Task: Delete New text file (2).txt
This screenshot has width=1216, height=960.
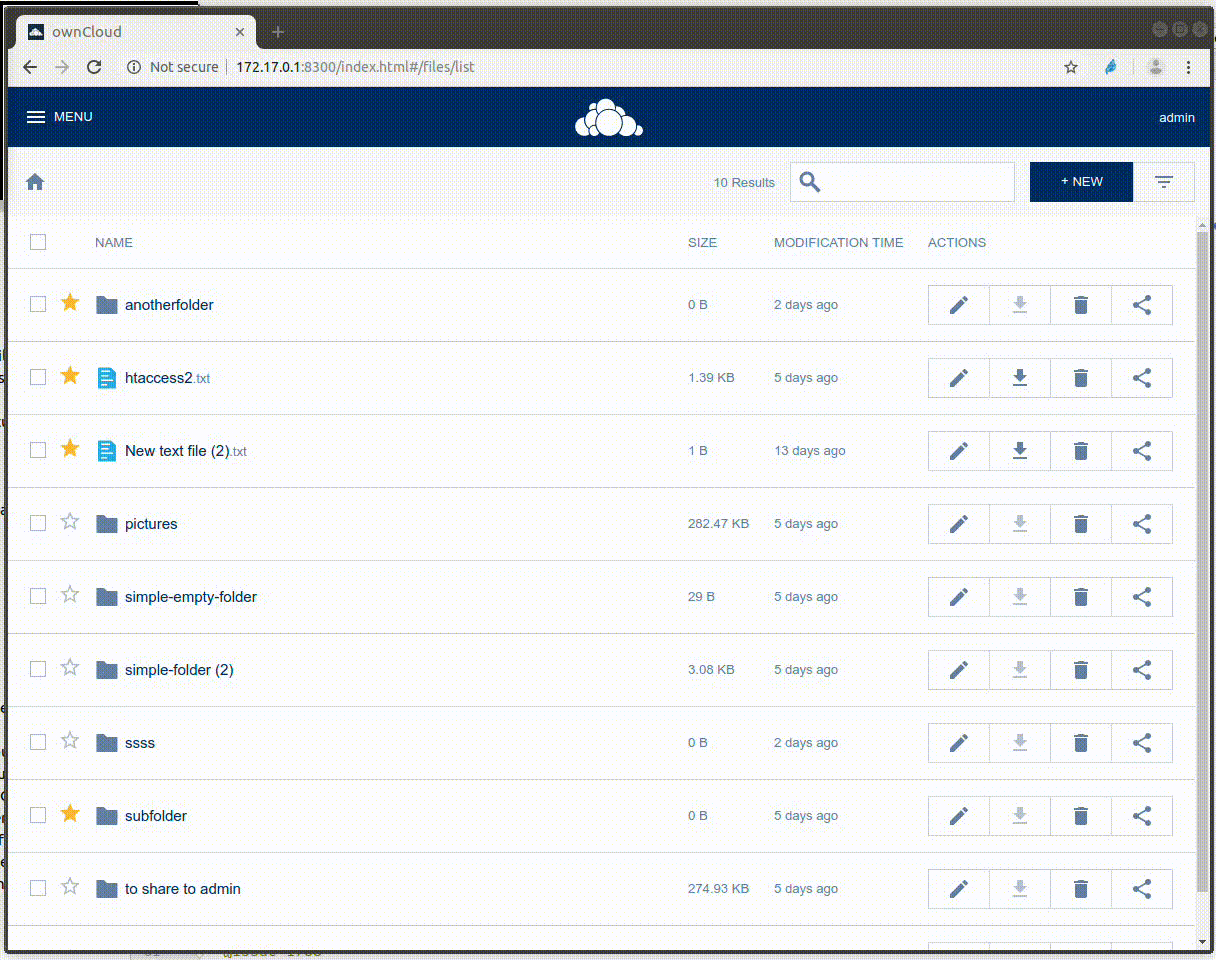Action: 1081,451
